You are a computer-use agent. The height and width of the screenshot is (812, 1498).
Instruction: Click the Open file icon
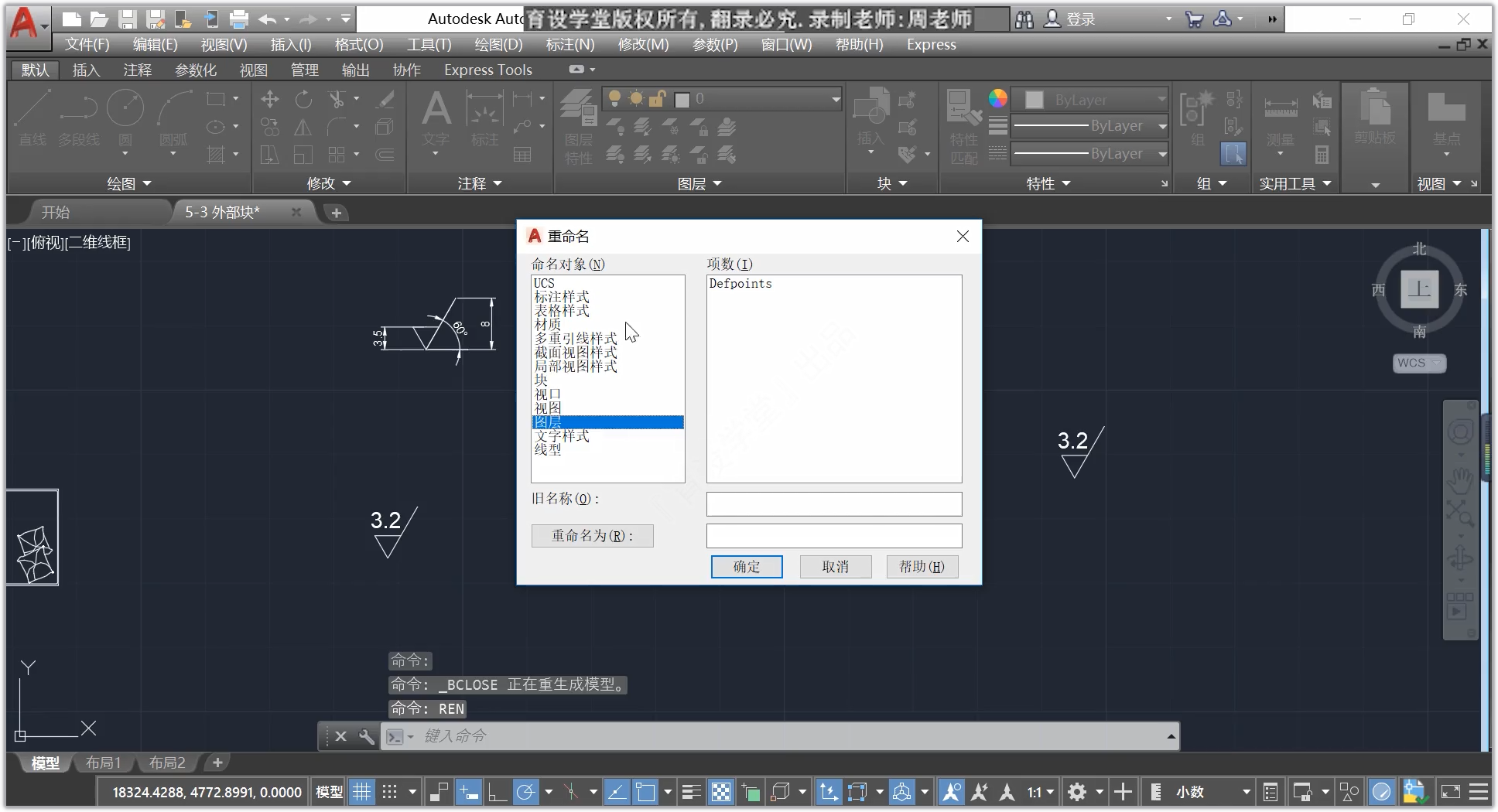coord(99,19)
